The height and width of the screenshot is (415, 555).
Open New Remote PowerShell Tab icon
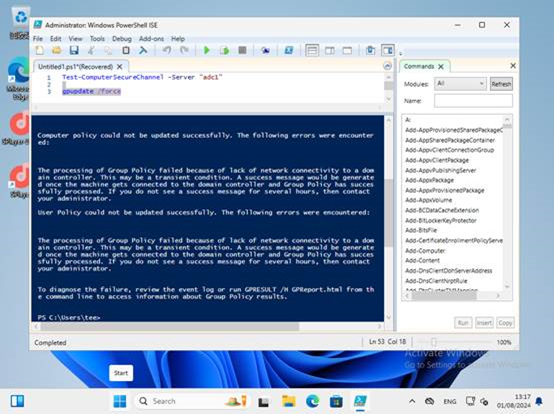tap(265, 50)
